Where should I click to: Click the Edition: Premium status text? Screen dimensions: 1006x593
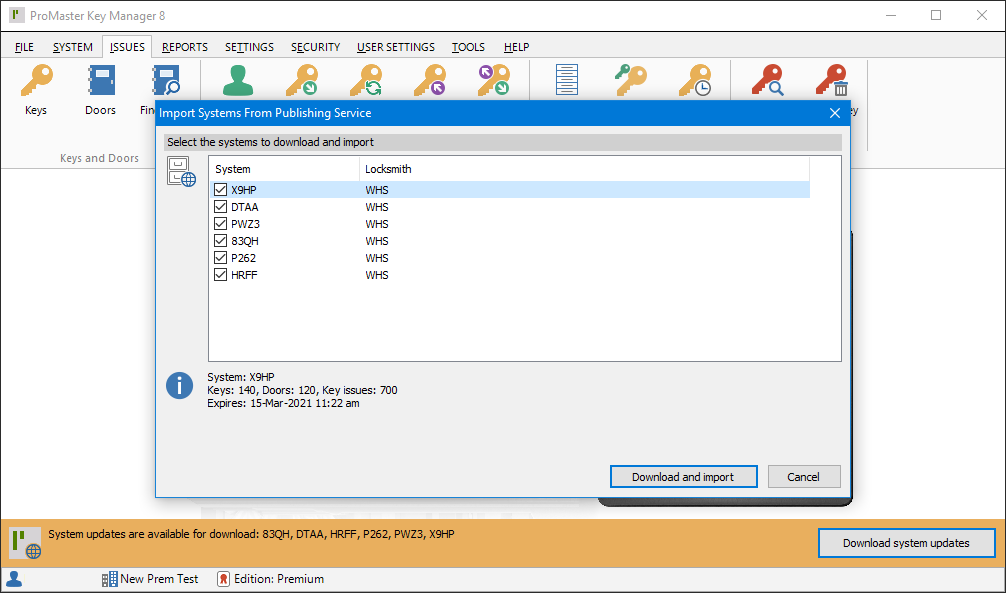(x=279, y=579)
